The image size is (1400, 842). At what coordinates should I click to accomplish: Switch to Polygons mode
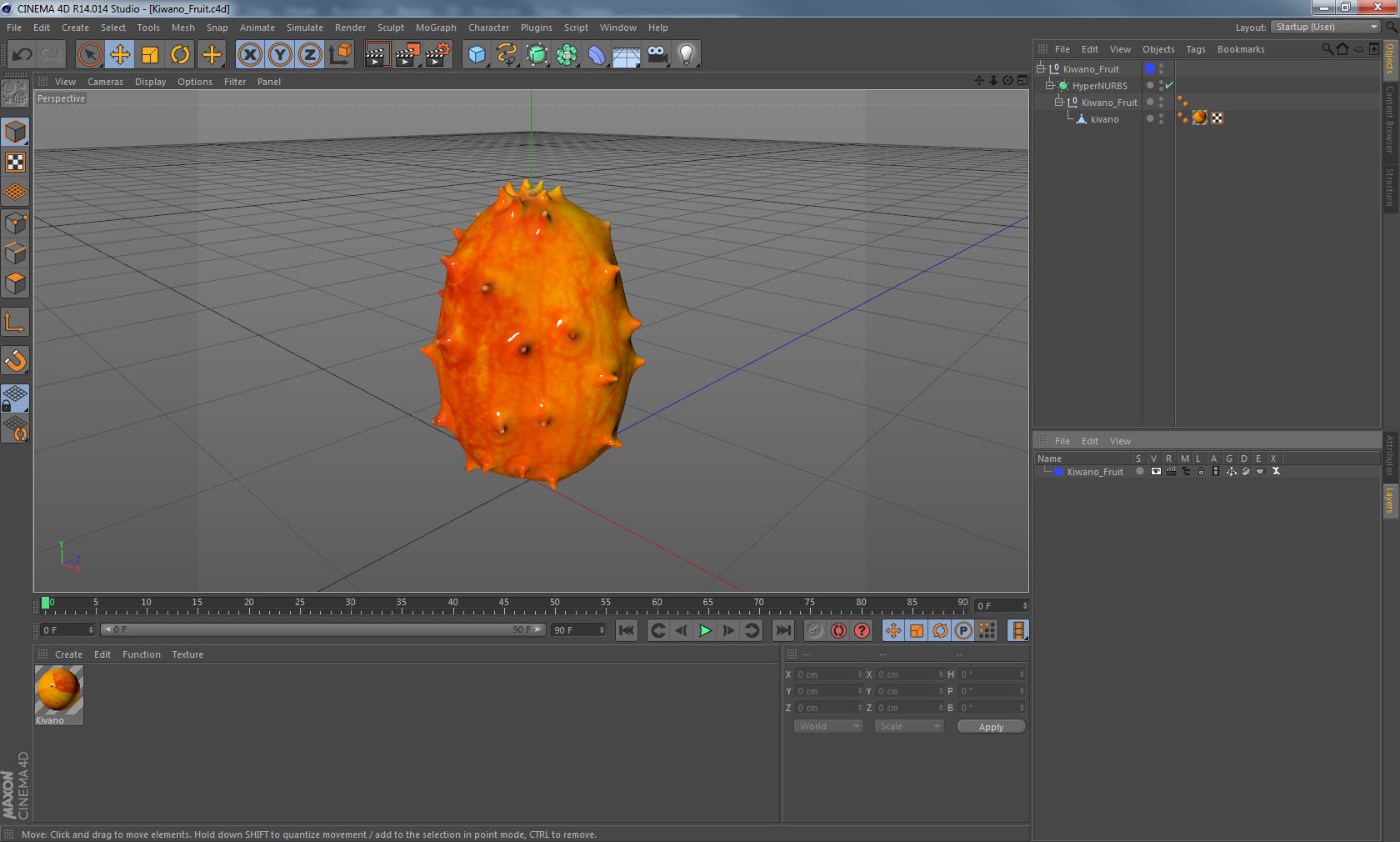[x=15, y=283]
